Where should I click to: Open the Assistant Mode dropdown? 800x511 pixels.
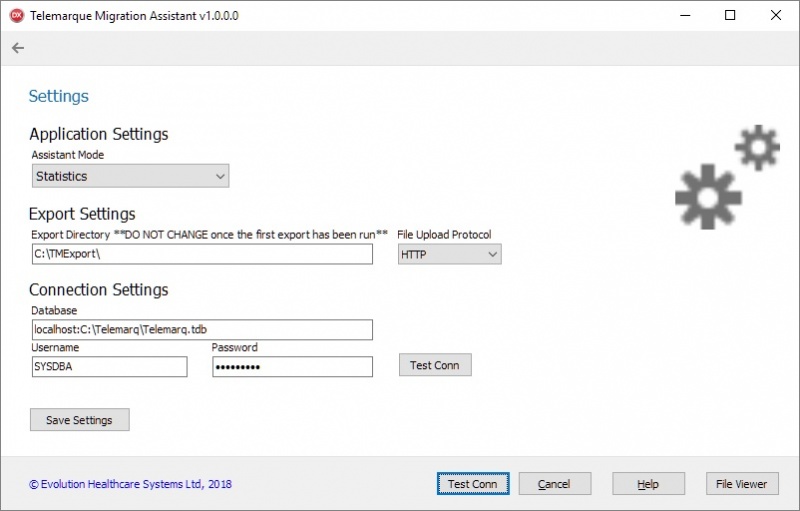[x=131, y=176]
